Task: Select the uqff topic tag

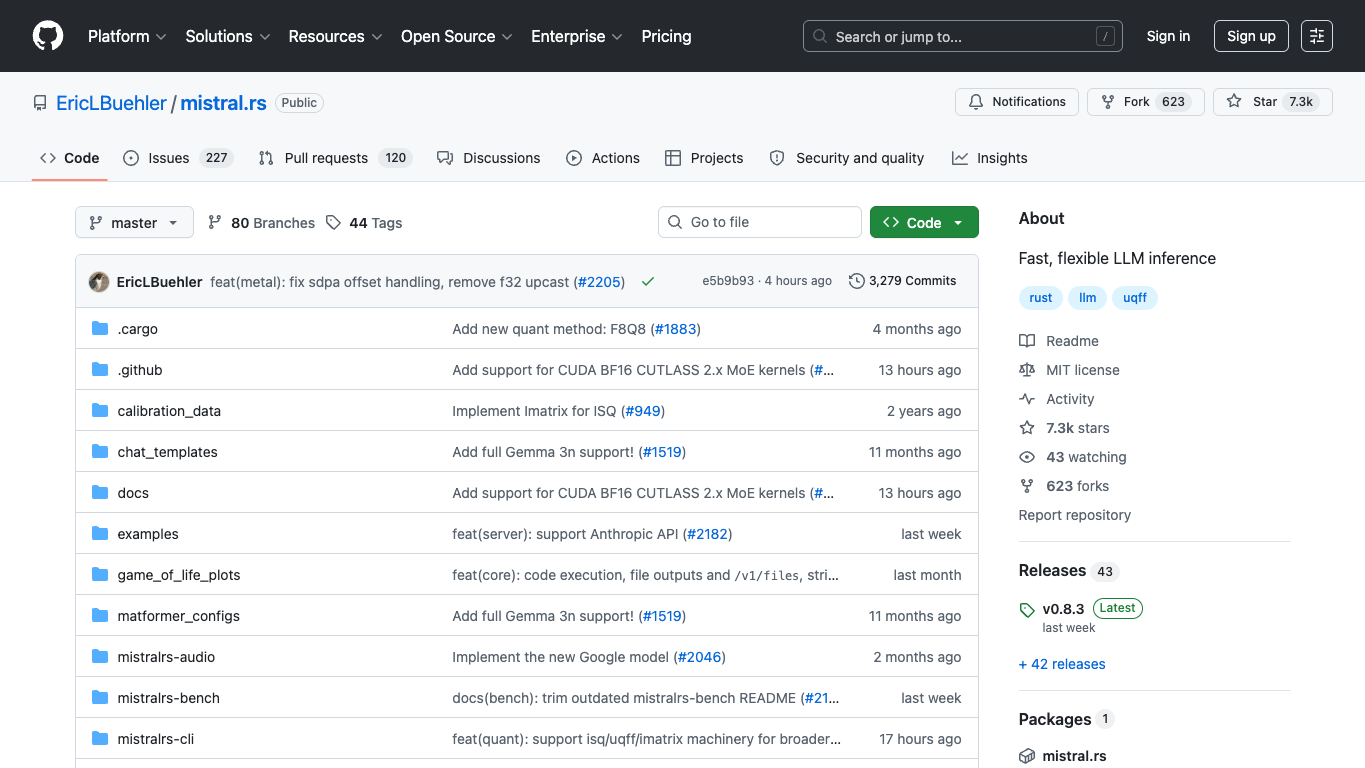Action: click(1135, 298)
